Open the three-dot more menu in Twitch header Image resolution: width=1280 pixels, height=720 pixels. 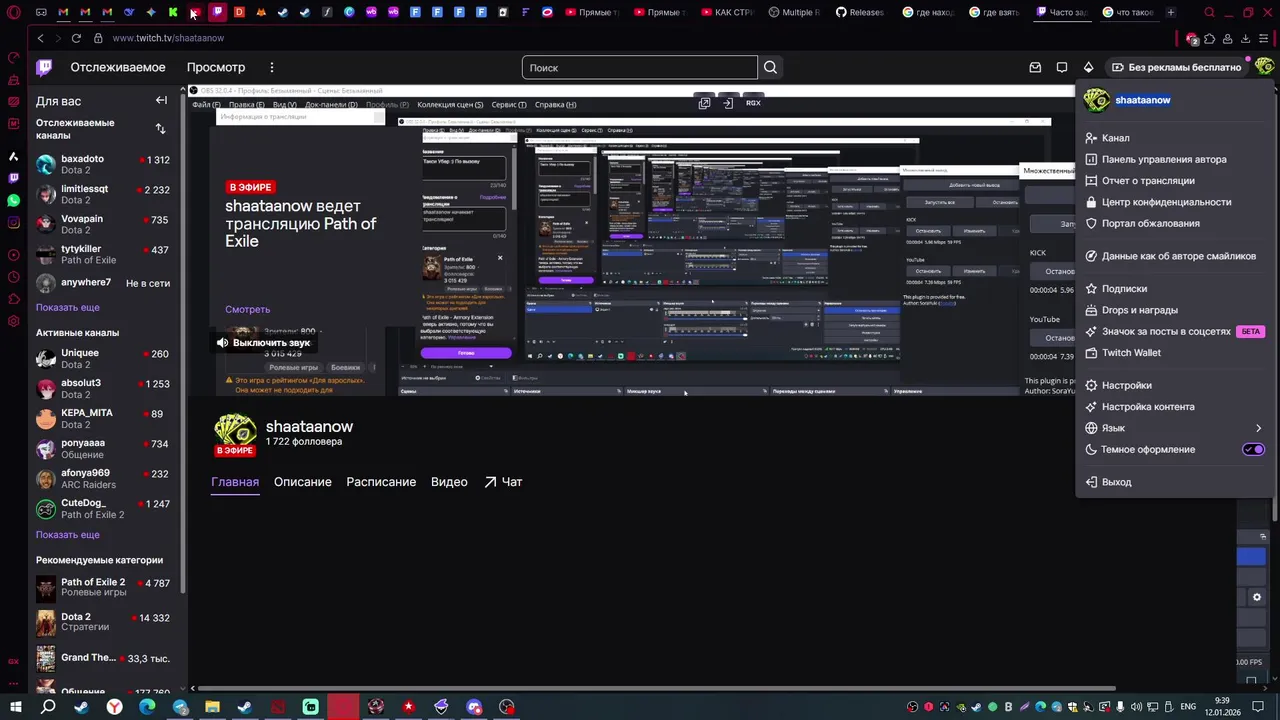(271, 67)
